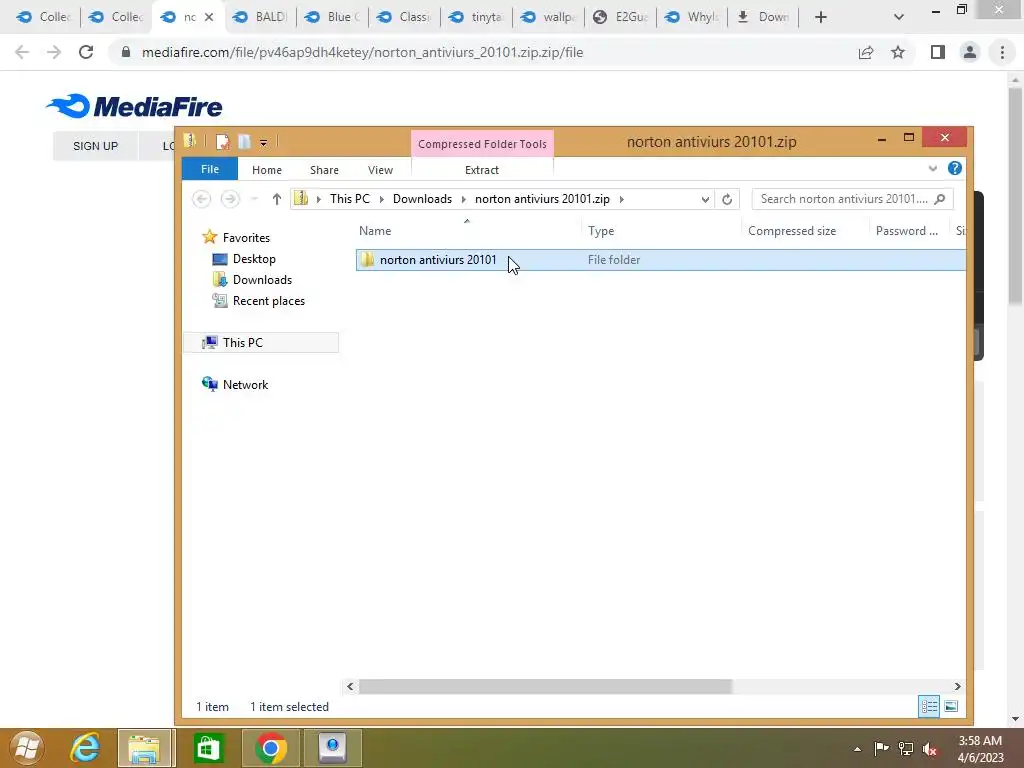
Task: Open a new Chrome tab
Action: click(x=821, y=17)
